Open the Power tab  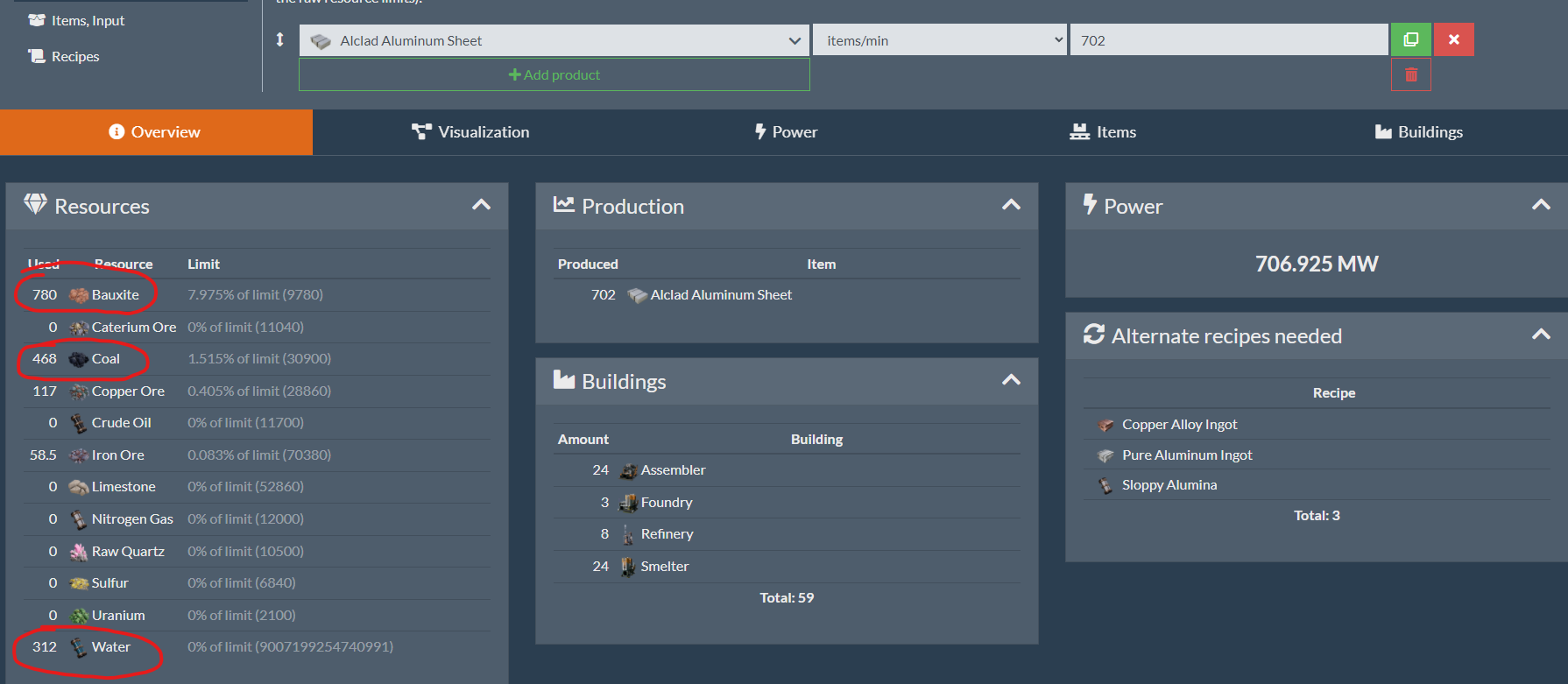pyautogui.click(x=786, y=132)
